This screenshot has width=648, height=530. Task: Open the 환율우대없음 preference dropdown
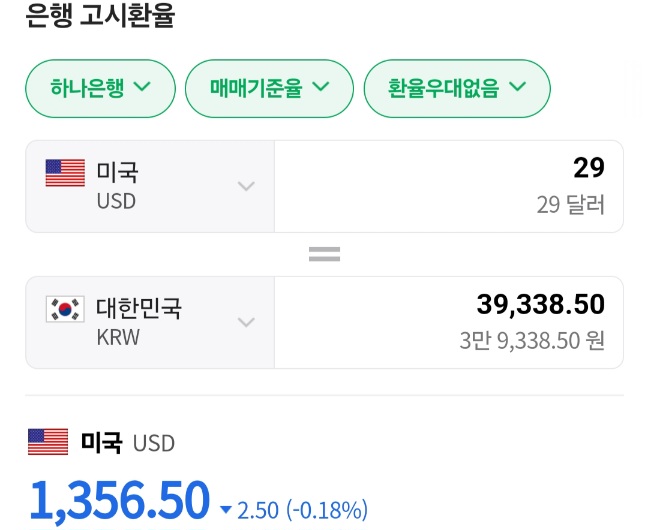[x=457, y=88]
